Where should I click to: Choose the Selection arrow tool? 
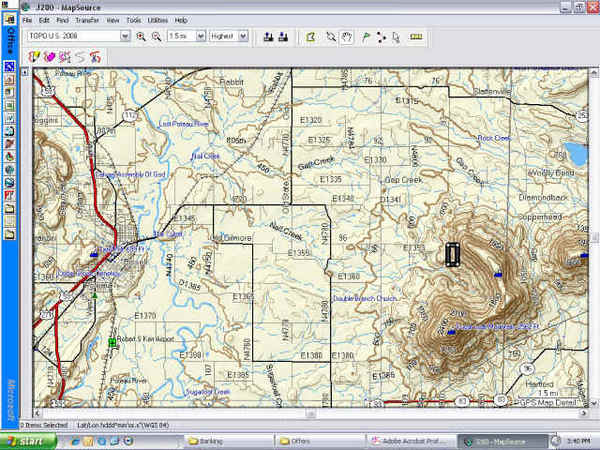point(396,37)
